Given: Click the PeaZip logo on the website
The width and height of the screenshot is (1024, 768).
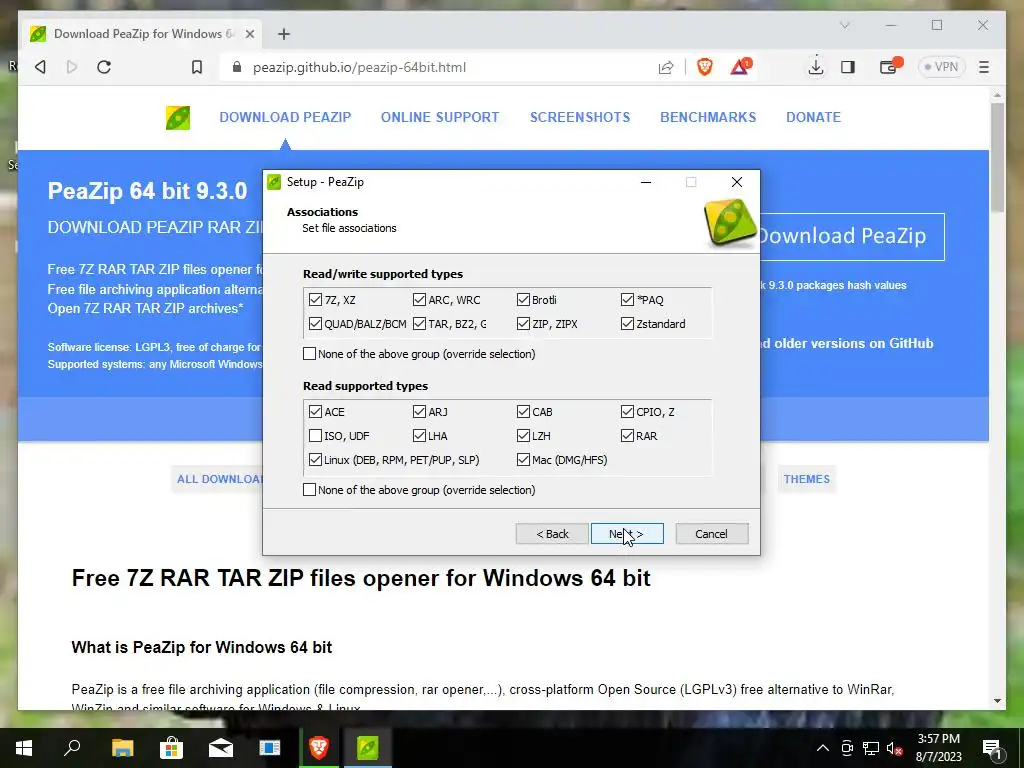Looking at the screenshot, I should [x=178, y=118].
